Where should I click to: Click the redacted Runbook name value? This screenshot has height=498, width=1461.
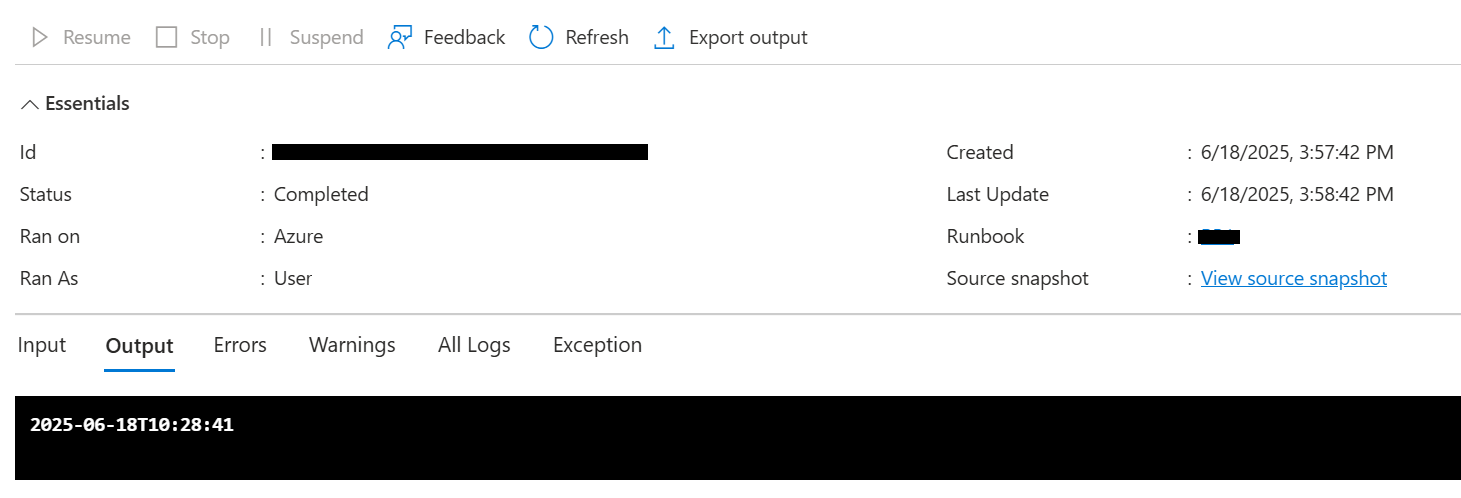coord(1220,237)
